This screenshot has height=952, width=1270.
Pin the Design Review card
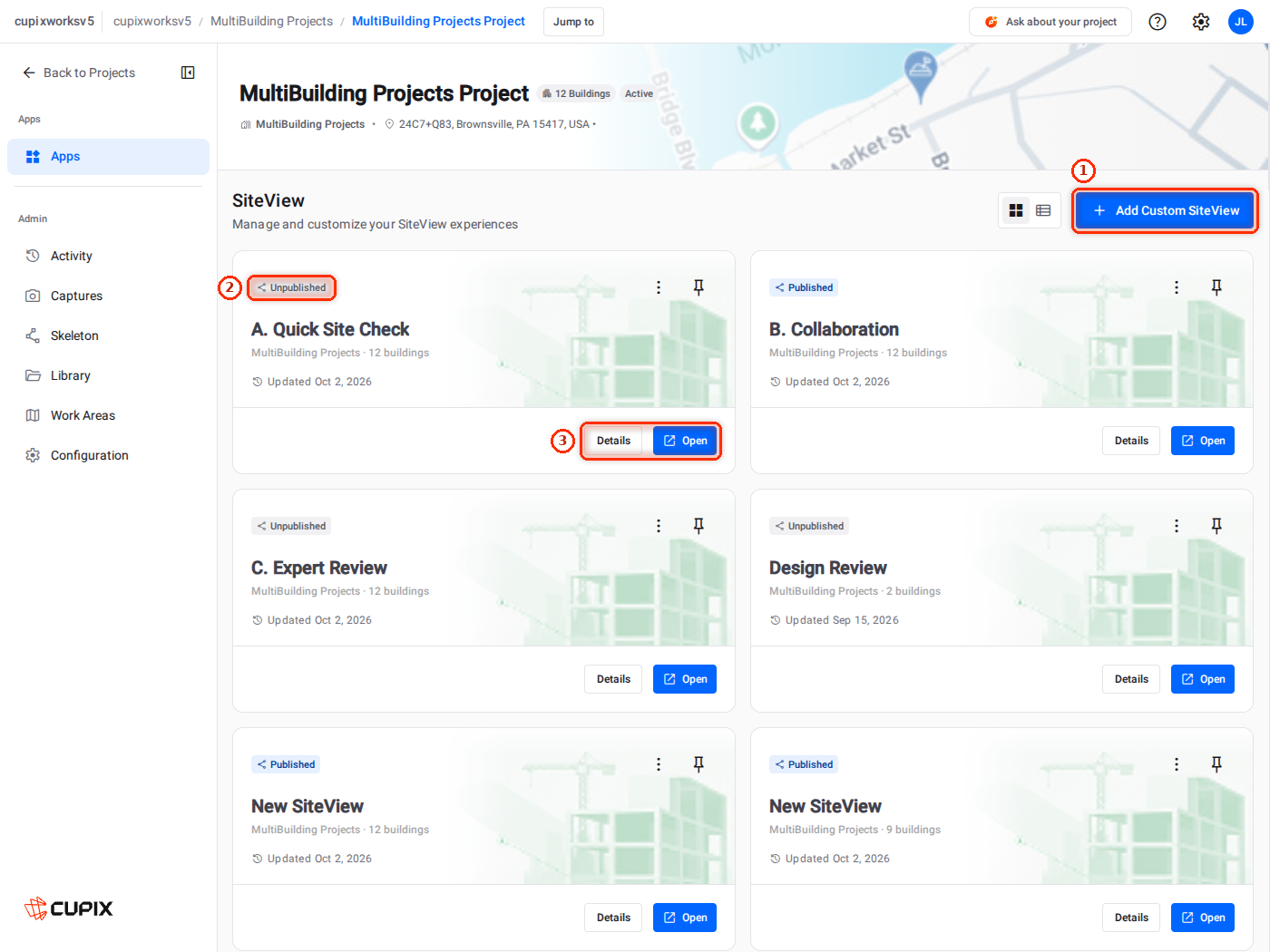[x=1216, y=526]
